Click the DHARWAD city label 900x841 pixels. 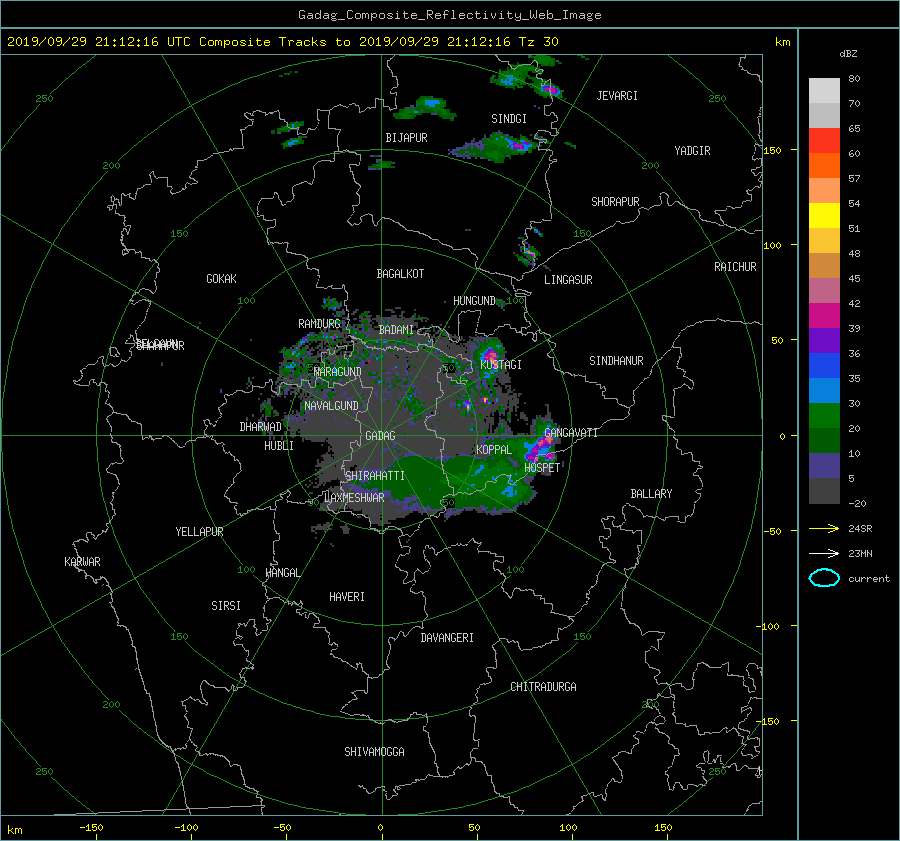click(261, 427)
